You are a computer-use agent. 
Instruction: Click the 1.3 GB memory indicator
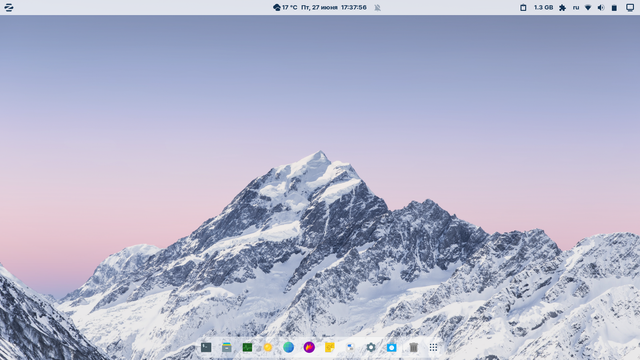pyautogui.click(x=544, y=7)
